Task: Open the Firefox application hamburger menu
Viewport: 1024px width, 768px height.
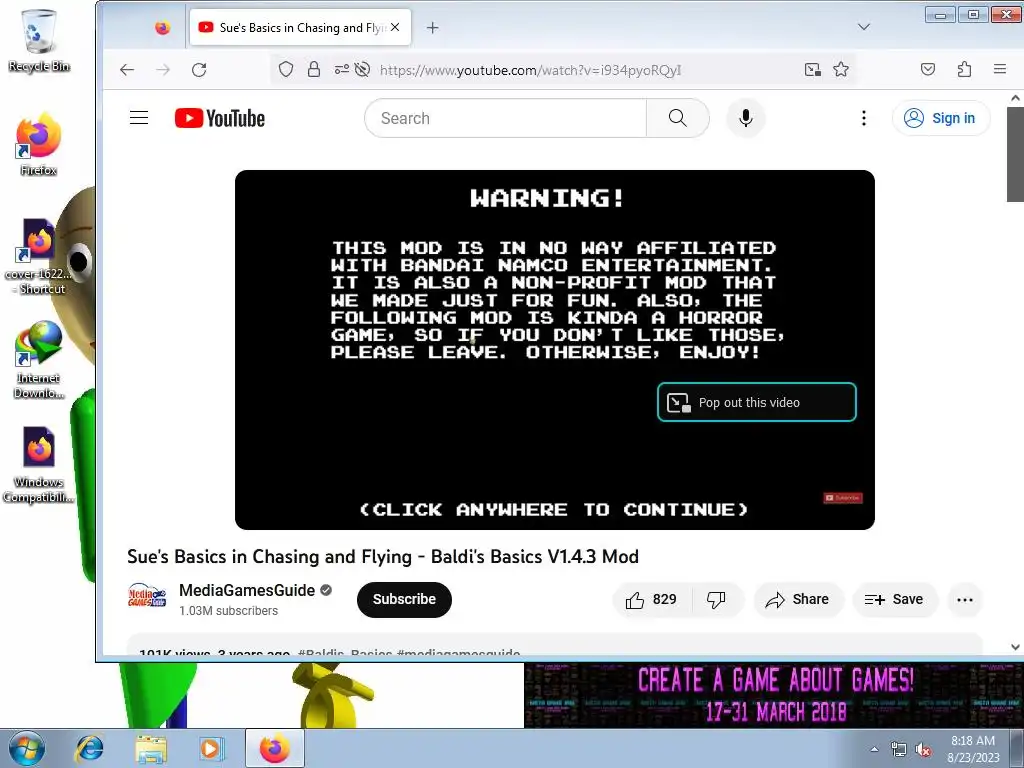Action: pos(1000,69)
